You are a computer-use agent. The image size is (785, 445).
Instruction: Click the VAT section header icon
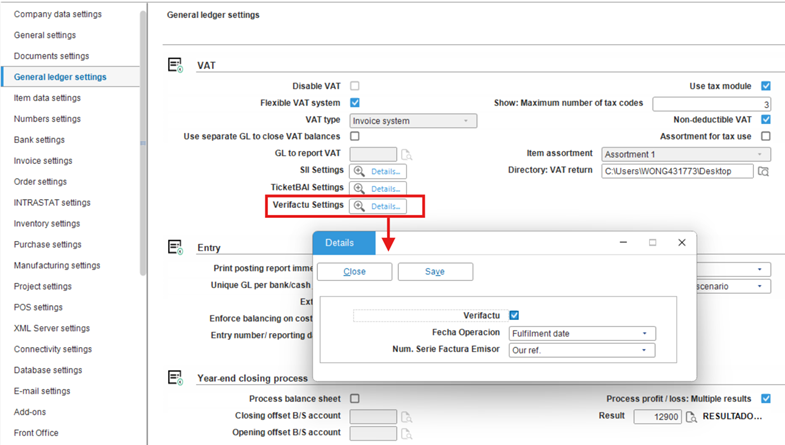(x=175, y=65)
